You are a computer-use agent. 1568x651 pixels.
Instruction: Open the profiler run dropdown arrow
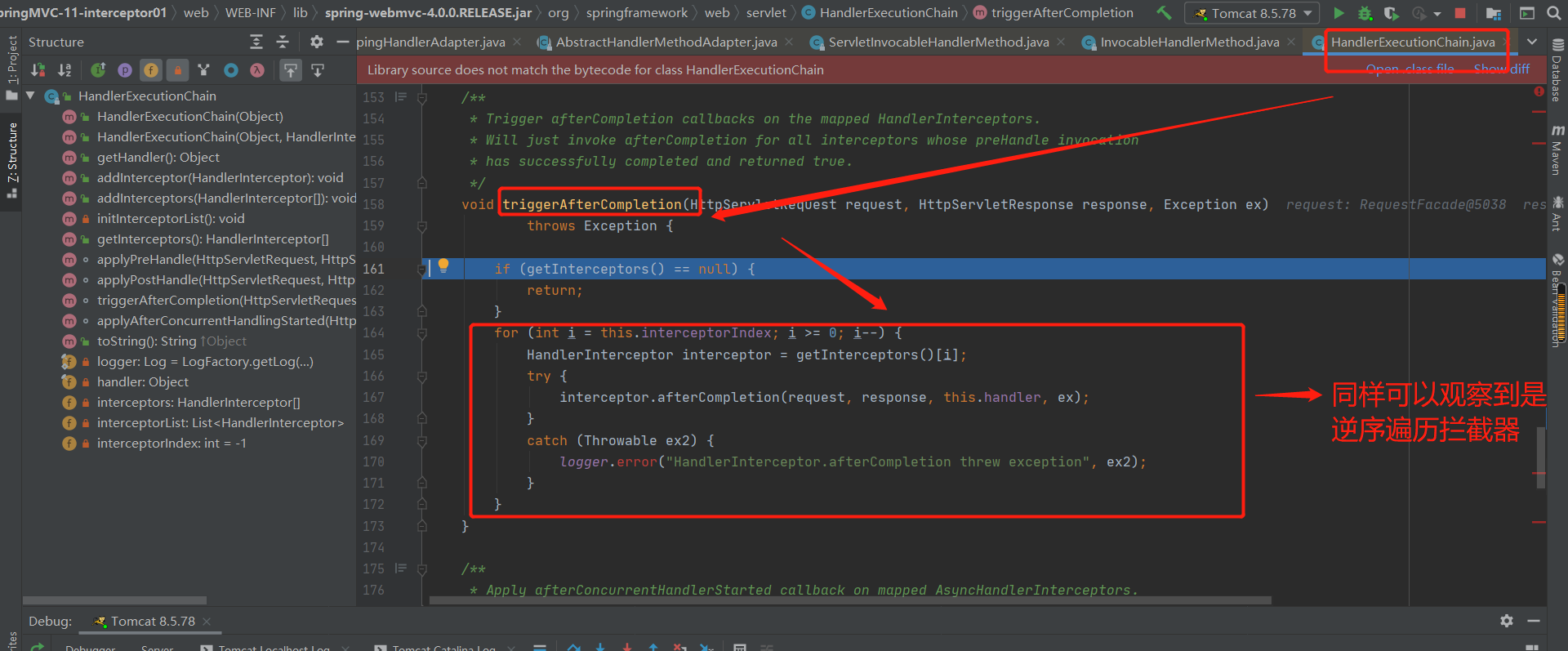coord(1437,14)
